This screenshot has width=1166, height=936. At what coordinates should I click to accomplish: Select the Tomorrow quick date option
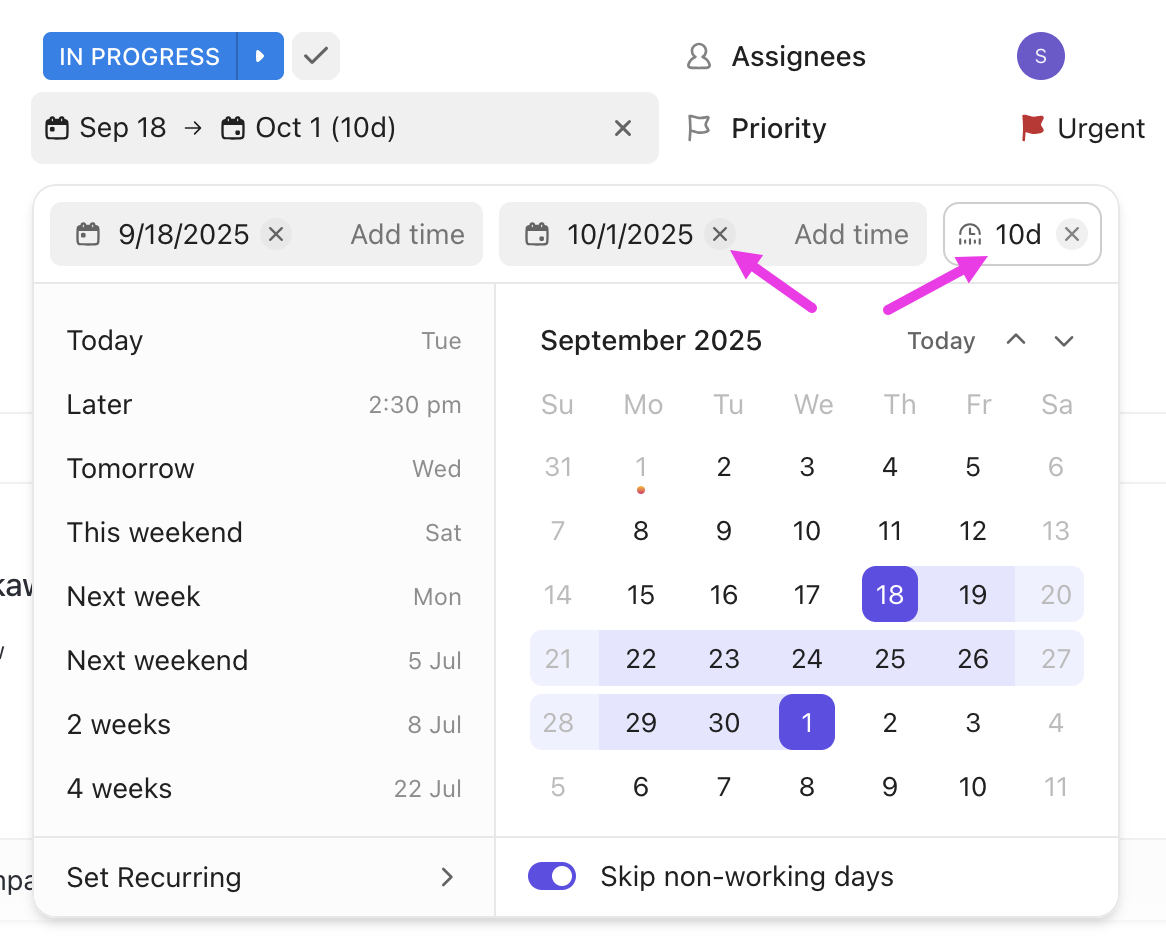click(131, 468)
